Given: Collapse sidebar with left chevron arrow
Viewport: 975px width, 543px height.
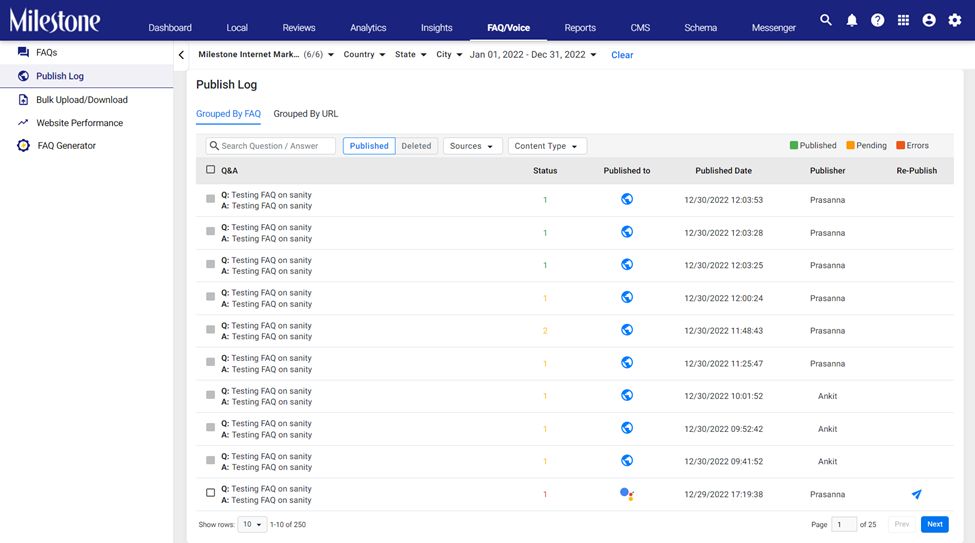Looking at the screenshot, I should pyautogui.click(x=181, y=55).
